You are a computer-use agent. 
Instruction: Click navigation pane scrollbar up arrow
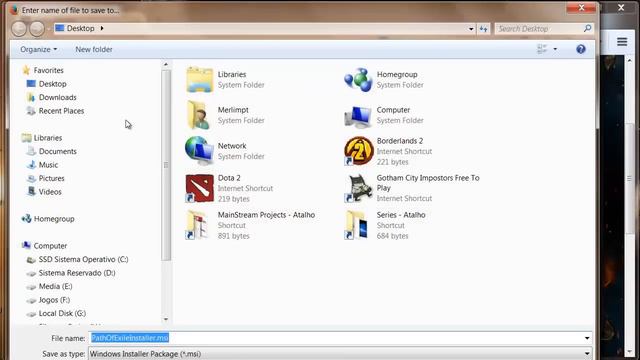(166, 64)
